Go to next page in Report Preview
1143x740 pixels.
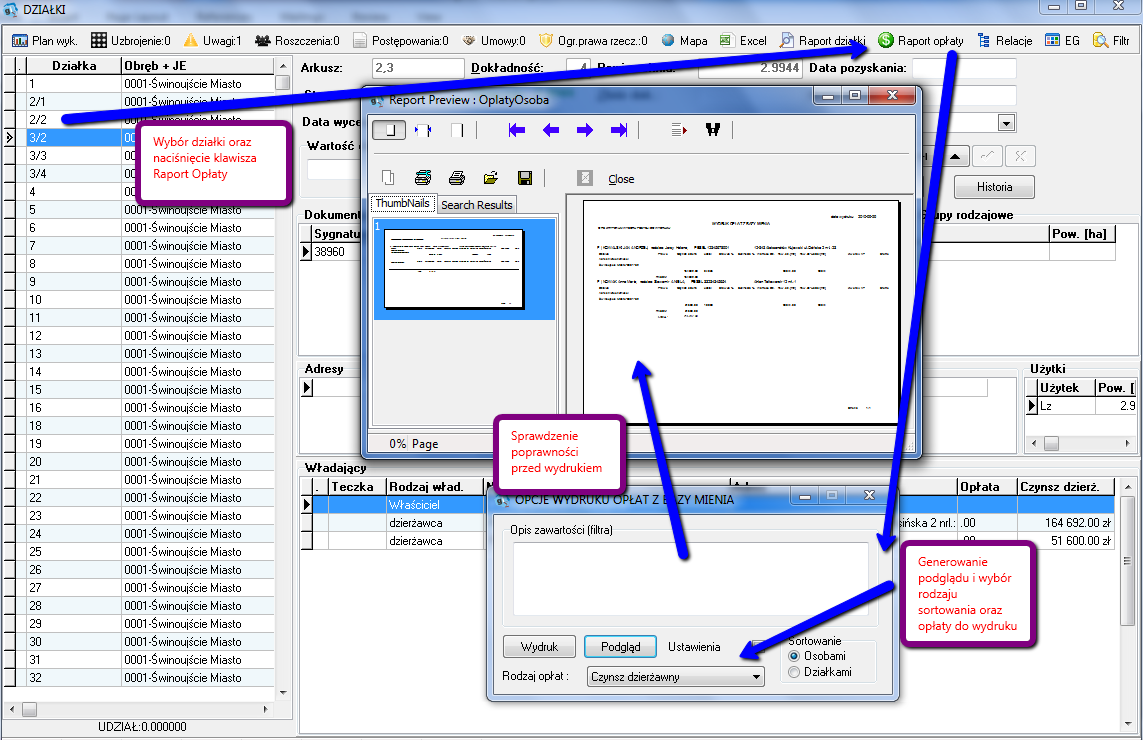tap(585, 130)
